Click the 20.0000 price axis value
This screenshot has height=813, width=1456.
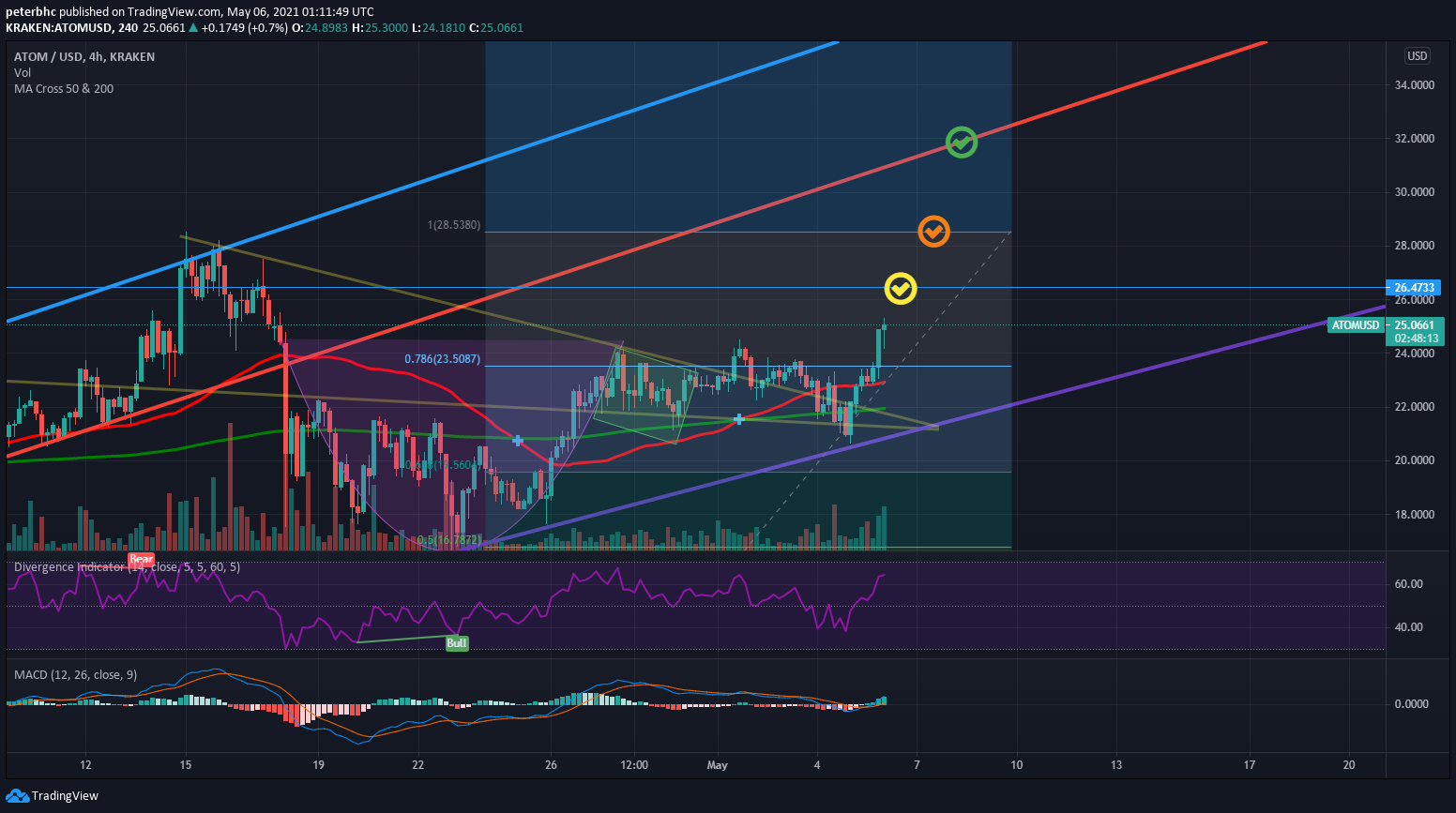[1415, 460]
